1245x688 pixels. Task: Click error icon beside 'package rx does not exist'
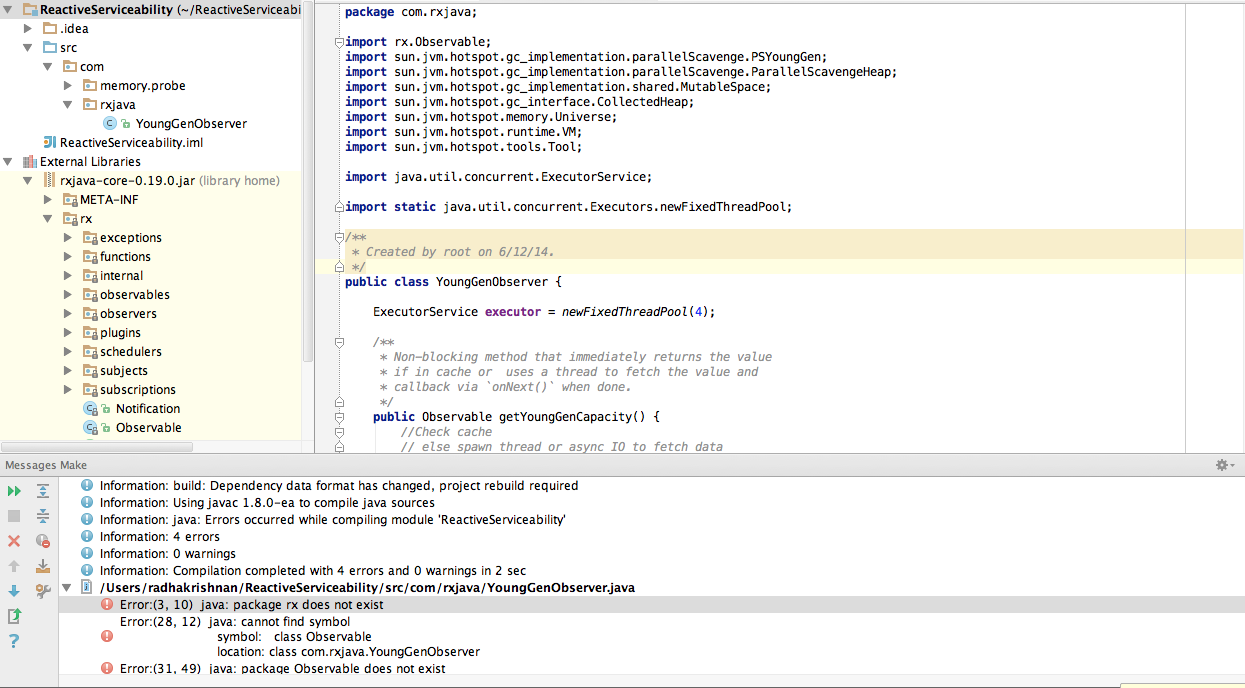(x=107, y=605)
